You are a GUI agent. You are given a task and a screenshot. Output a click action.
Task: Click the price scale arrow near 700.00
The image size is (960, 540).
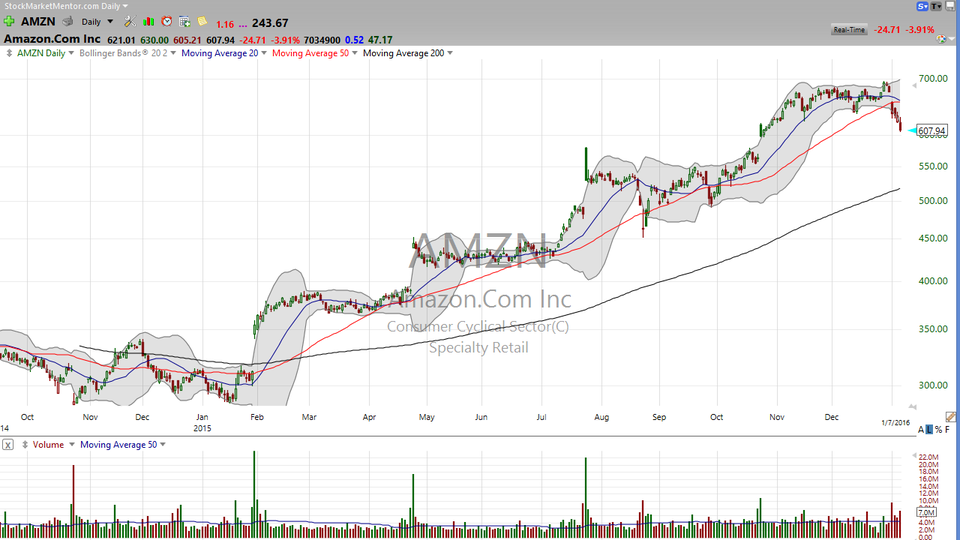(x=914, y=86)
